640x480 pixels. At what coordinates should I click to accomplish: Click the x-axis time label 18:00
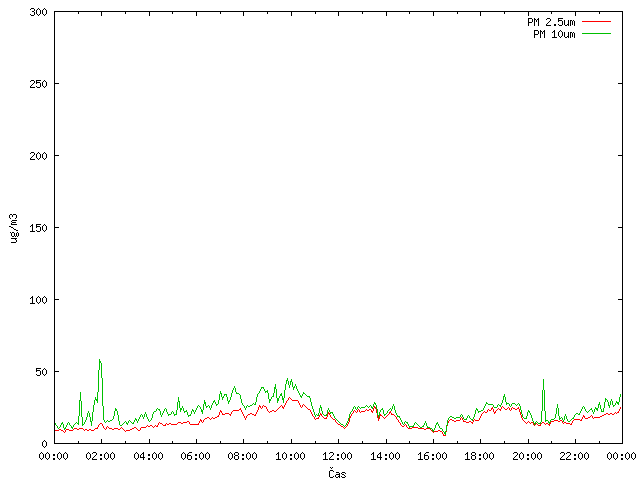point(480,456)
